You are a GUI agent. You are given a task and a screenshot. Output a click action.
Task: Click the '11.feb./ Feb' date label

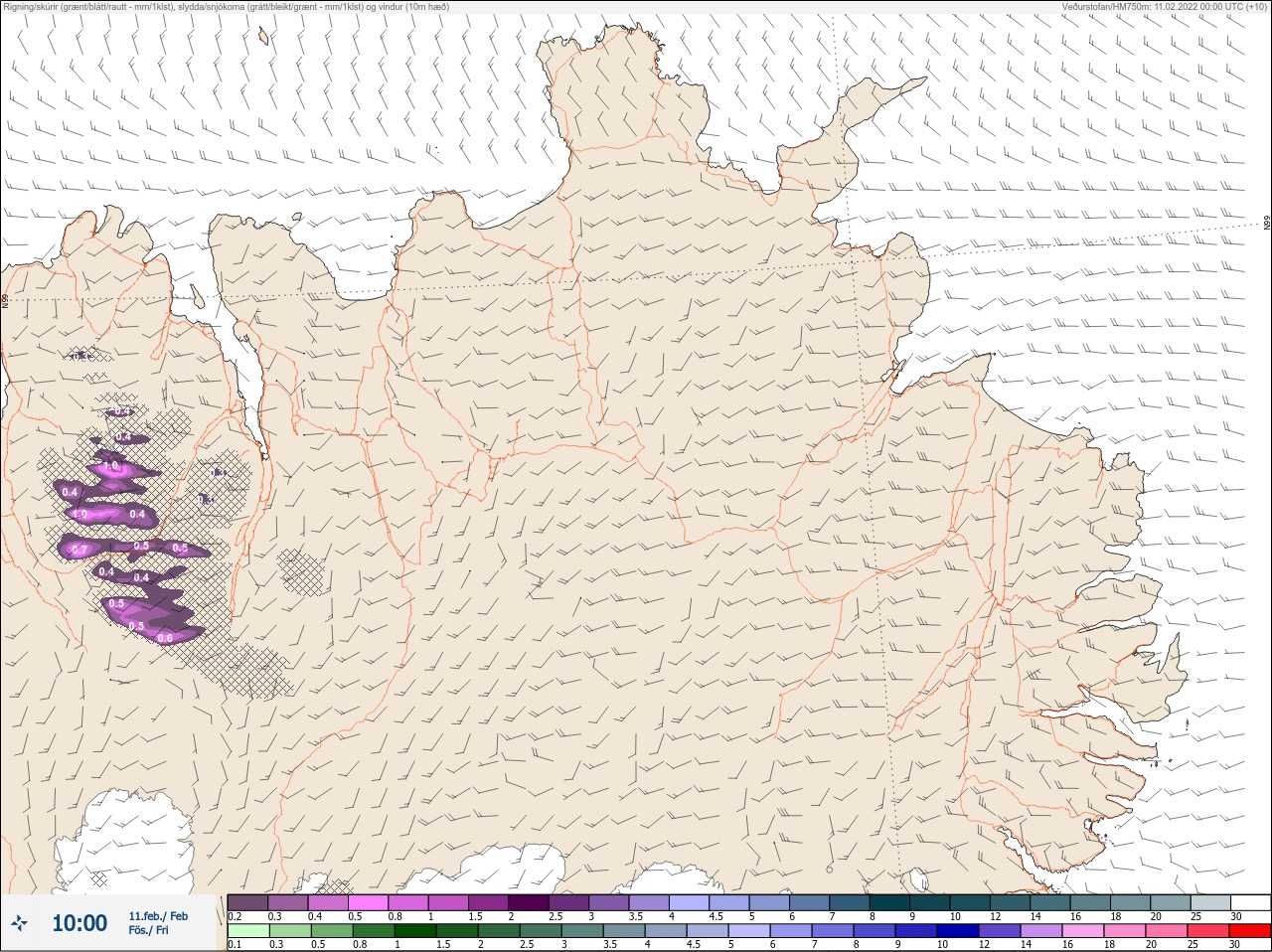(158, 916)
